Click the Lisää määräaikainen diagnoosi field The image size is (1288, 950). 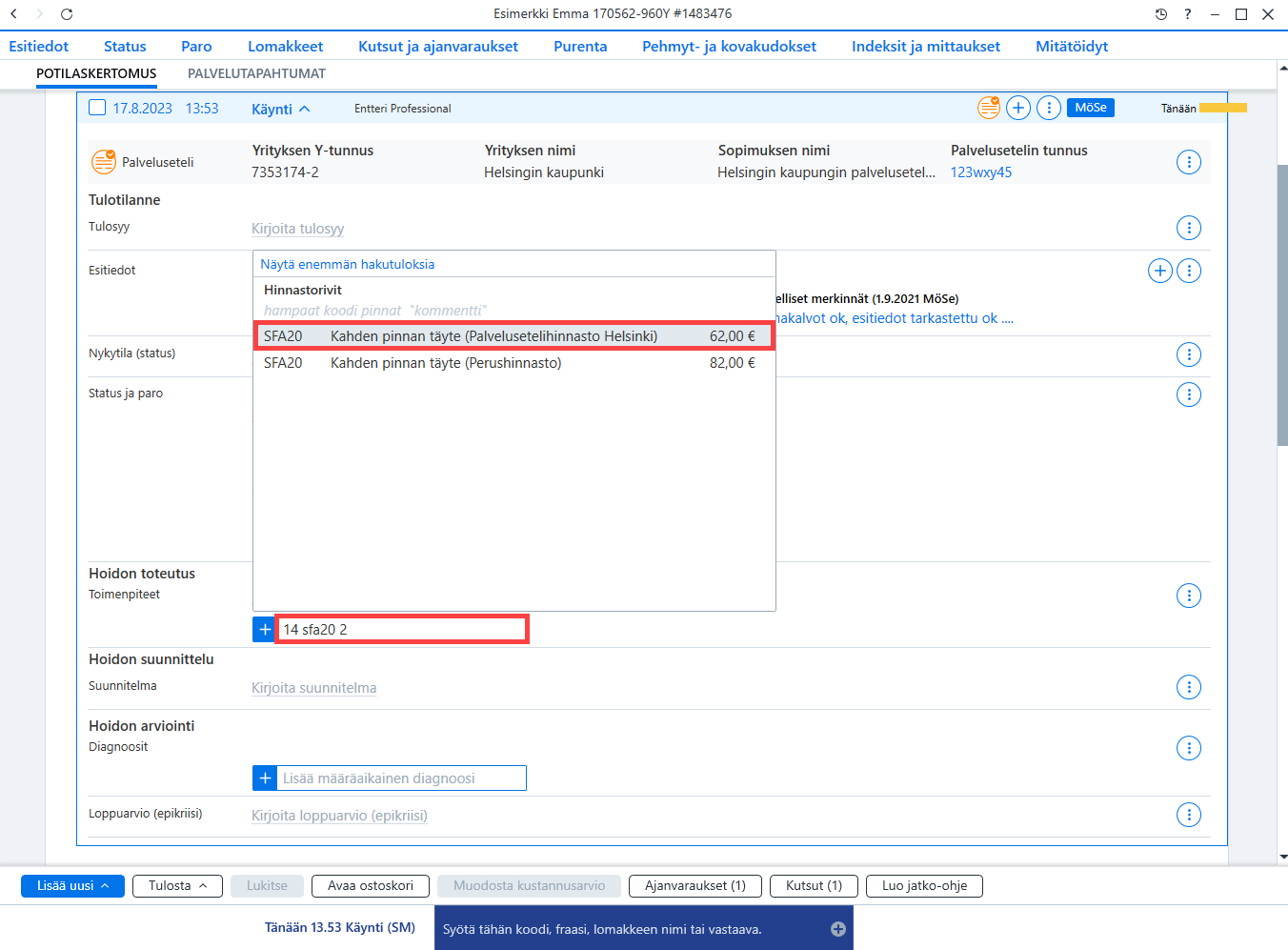pos(401,778)
